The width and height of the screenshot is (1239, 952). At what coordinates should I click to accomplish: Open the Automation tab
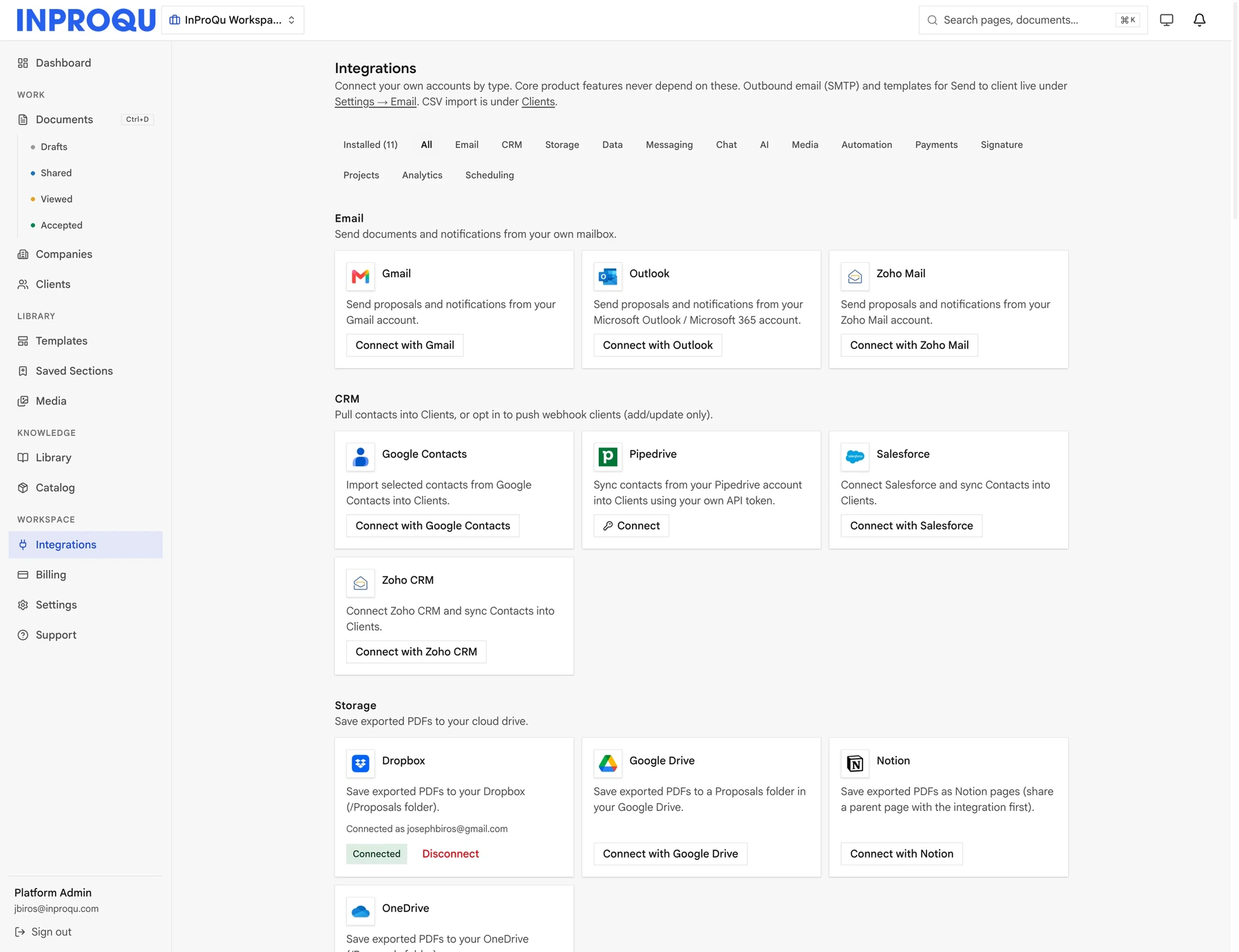pos(867,145)
